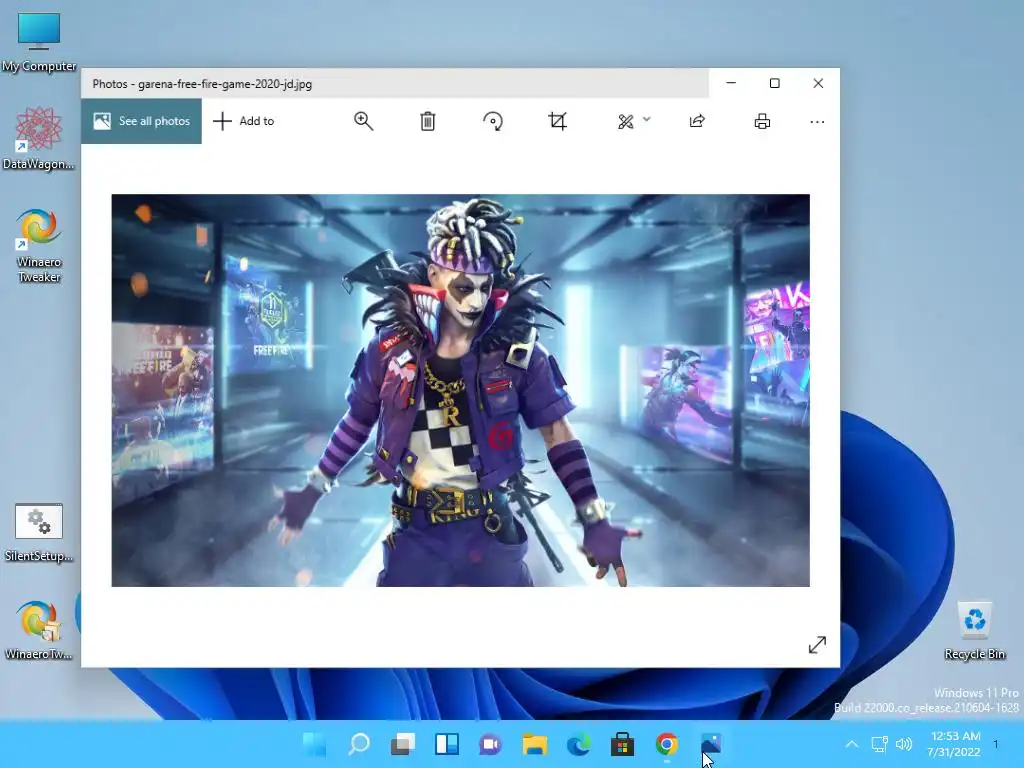Open Microsoft Store from taskbar
1024x768 pixels.
pyautogui.click(x=622, y=744)
